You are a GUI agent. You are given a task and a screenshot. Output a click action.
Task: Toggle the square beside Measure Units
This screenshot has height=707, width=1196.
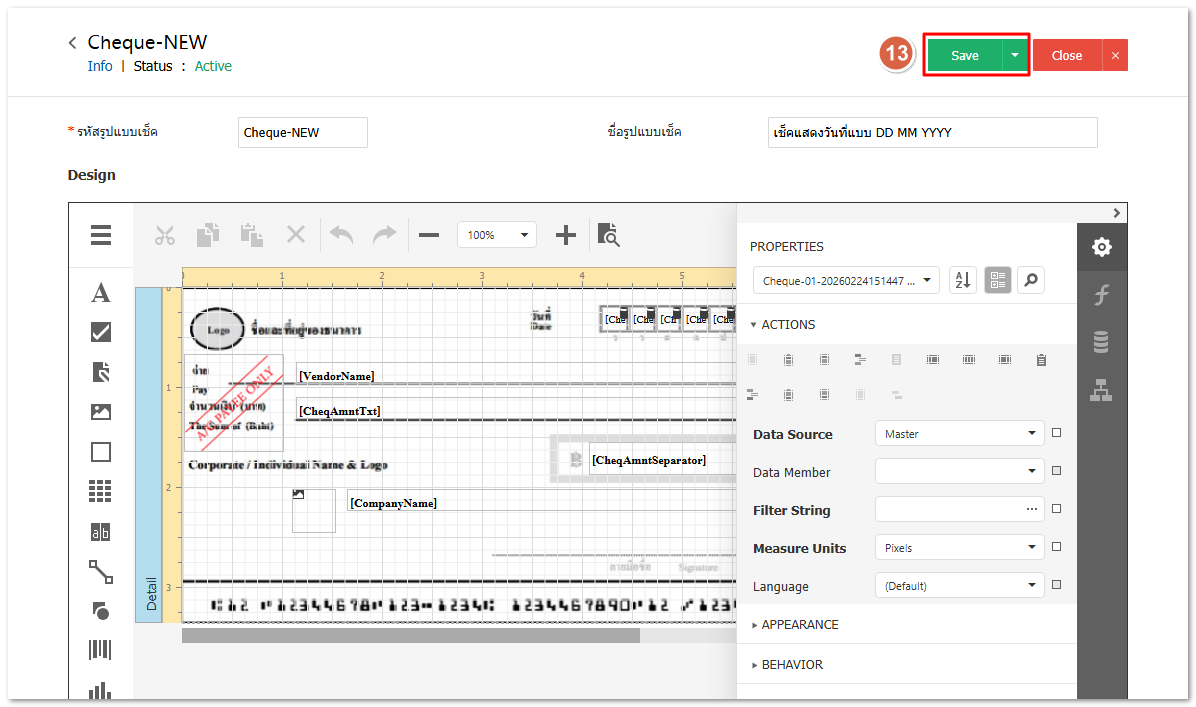point(1056,547)
